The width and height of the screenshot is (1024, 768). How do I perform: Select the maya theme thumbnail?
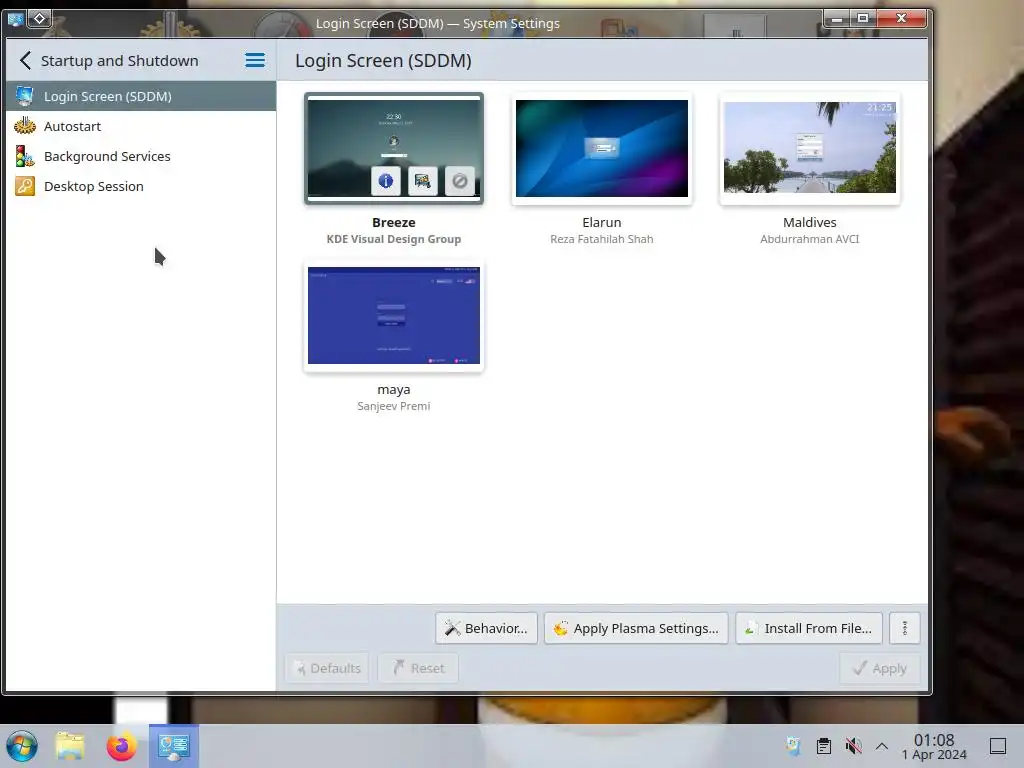[394, 315]
